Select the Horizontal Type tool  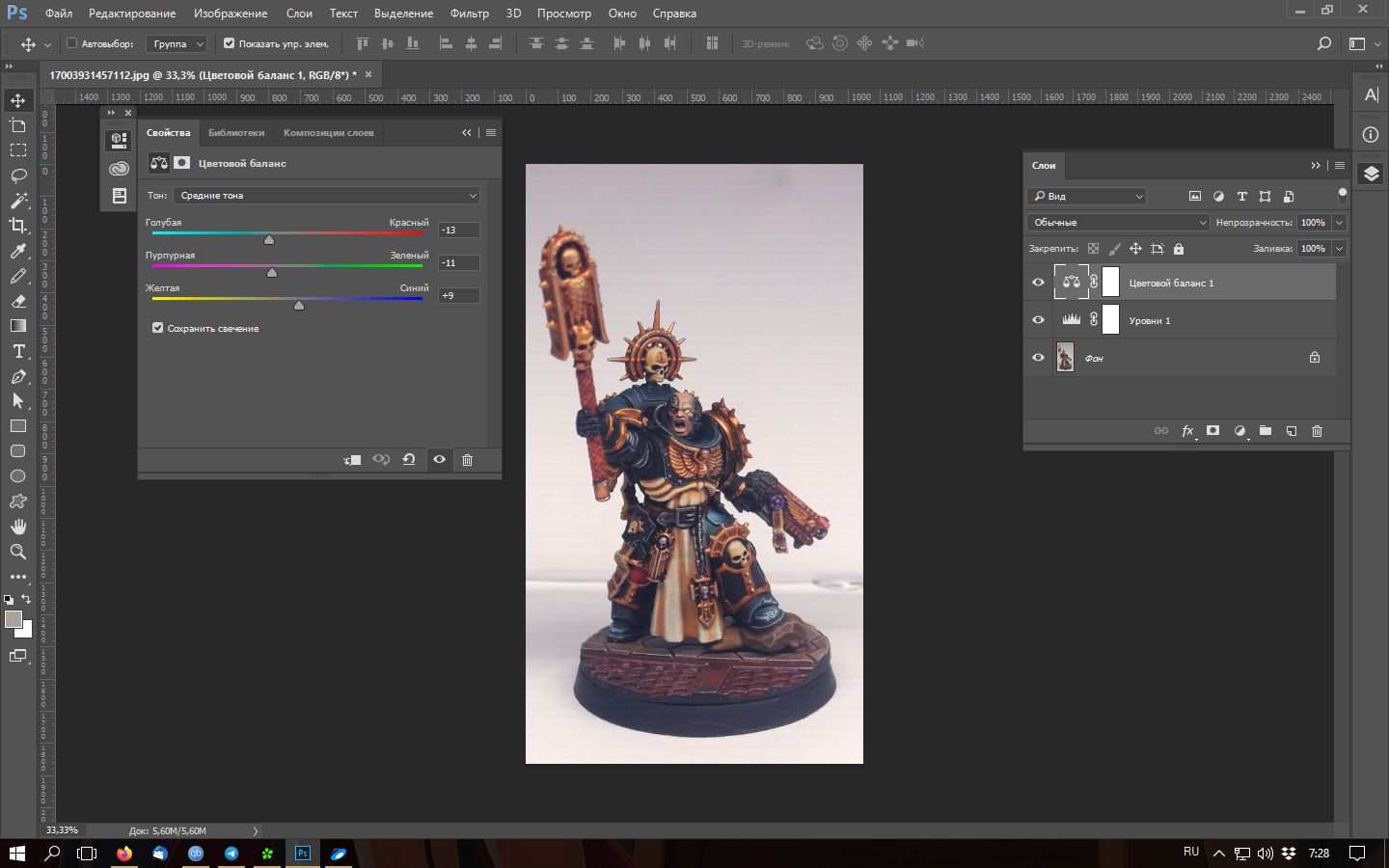(x=18, y=351)
